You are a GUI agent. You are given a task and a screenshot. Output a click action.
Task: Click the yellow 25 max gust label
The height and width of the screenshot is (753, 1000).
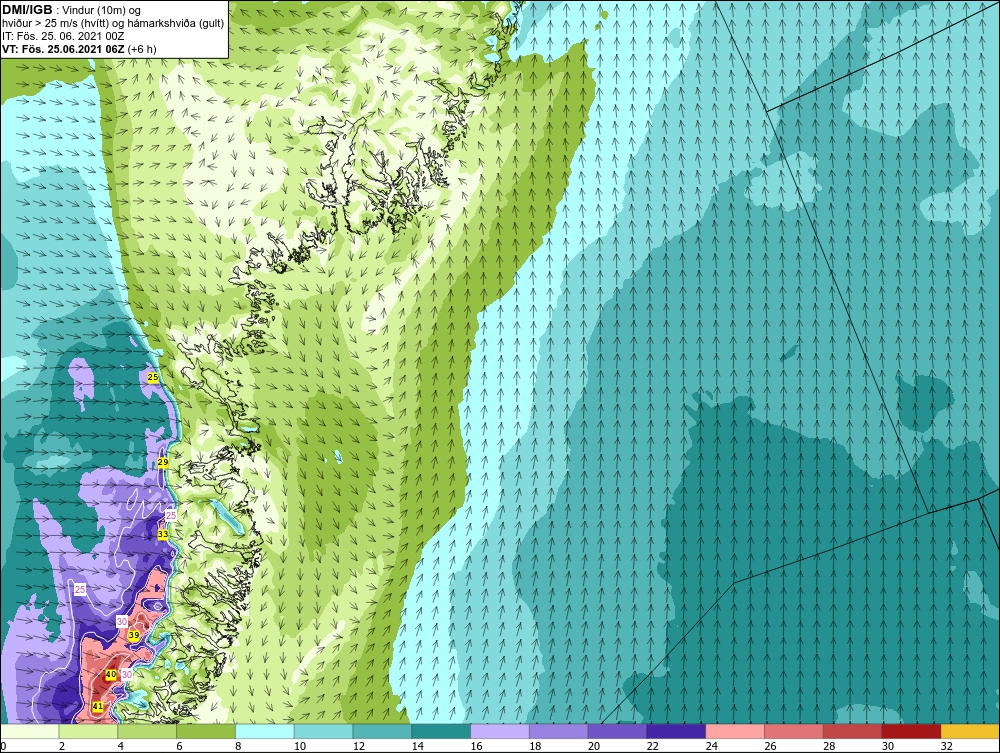coord(153,377)
